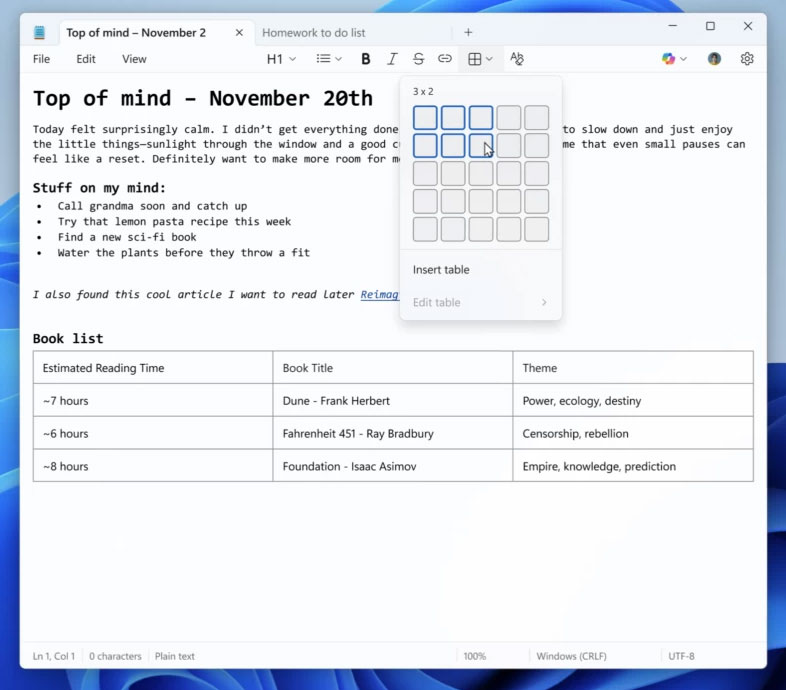Click the Dune - Frank Herbert cell
Viewport: 786px width, 690px height.
click(x=392, y=400)
